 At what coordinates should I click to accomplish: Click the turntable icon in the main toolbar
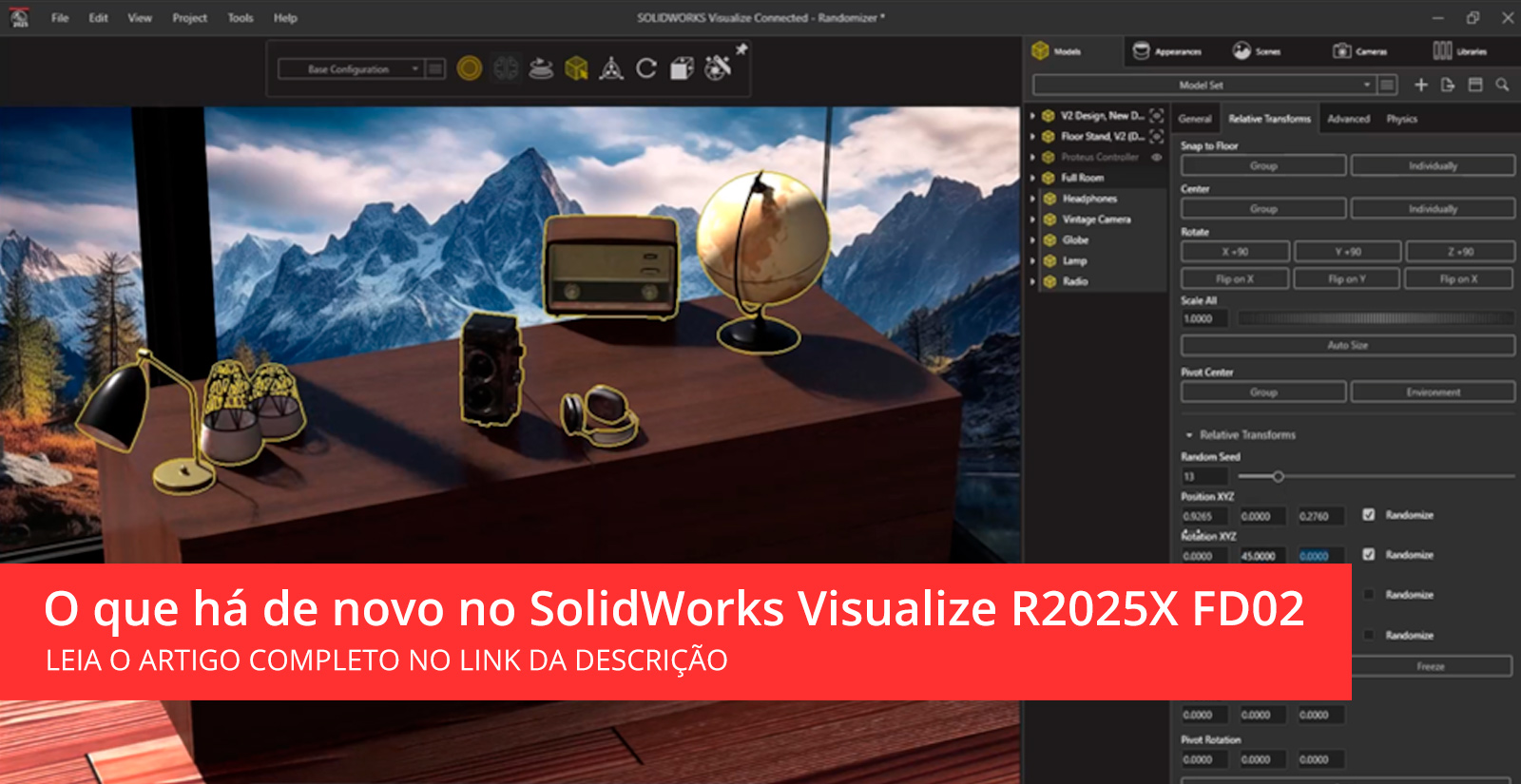pyautogui.click(x=541, y=68)
